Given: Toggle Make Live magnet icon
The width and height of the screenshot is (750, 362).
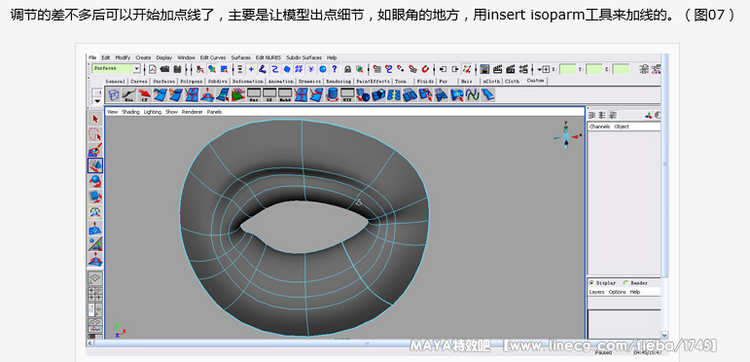Looking at the screenshot, I should (425, 69).
